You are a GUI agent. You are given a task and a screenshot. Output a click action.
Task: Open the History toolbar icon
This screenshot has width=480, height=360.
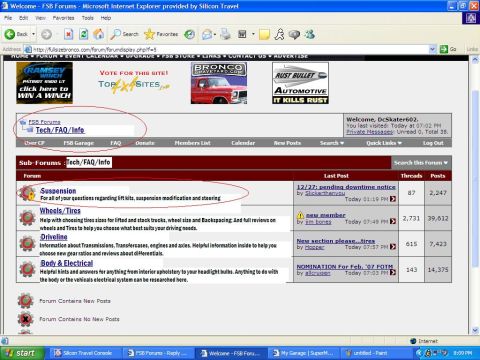click(x=190, y=34)
